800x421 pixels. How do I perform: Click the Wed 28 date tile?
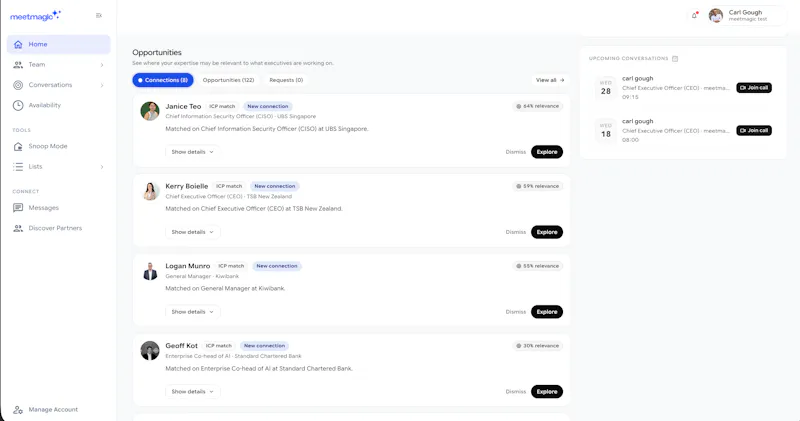point(606,88)
